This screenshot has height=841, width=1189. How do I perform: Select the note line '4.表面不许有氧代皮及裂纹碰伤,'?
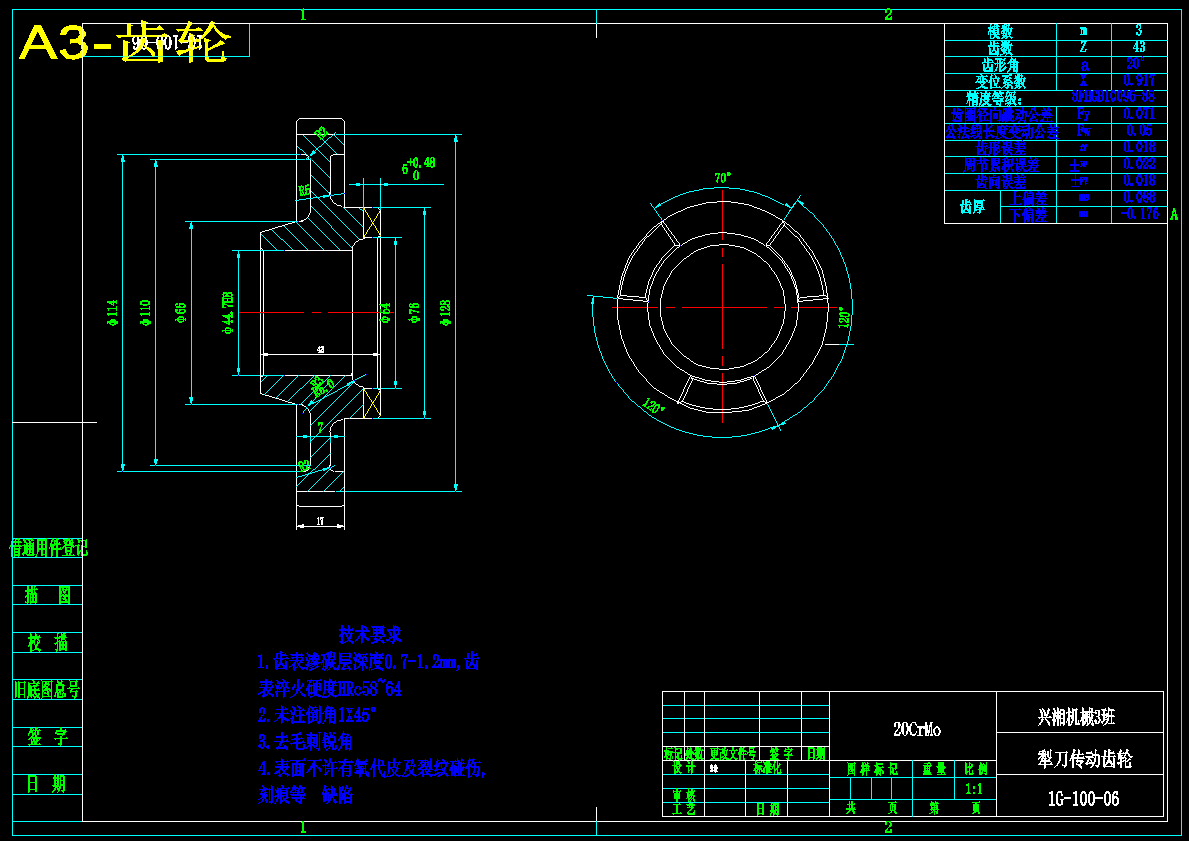click(x=372, y=769)
